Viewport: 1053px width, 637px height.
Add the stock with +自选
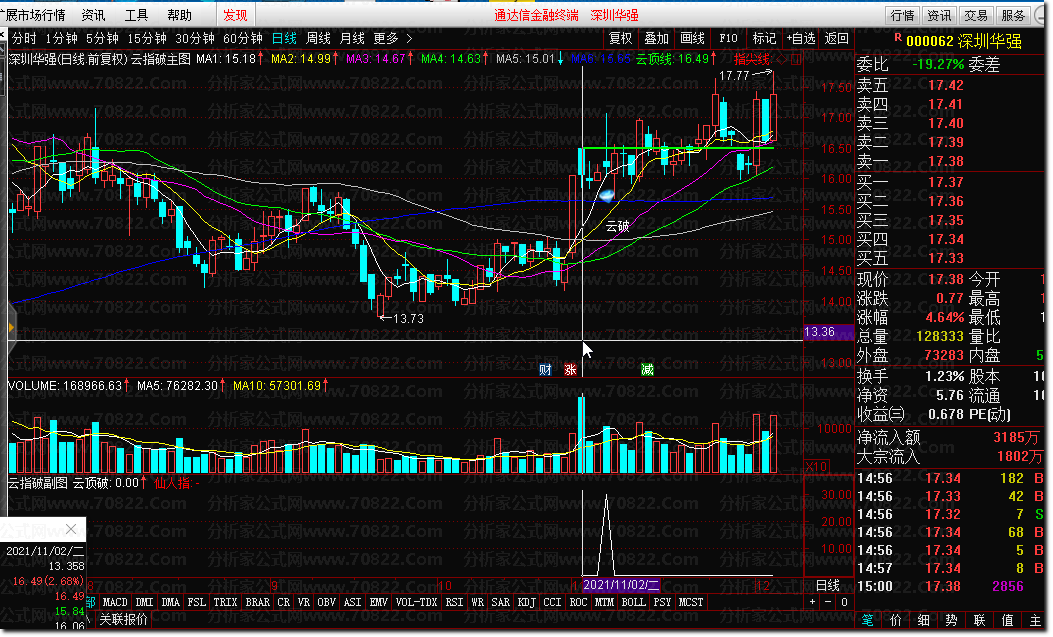800,39
